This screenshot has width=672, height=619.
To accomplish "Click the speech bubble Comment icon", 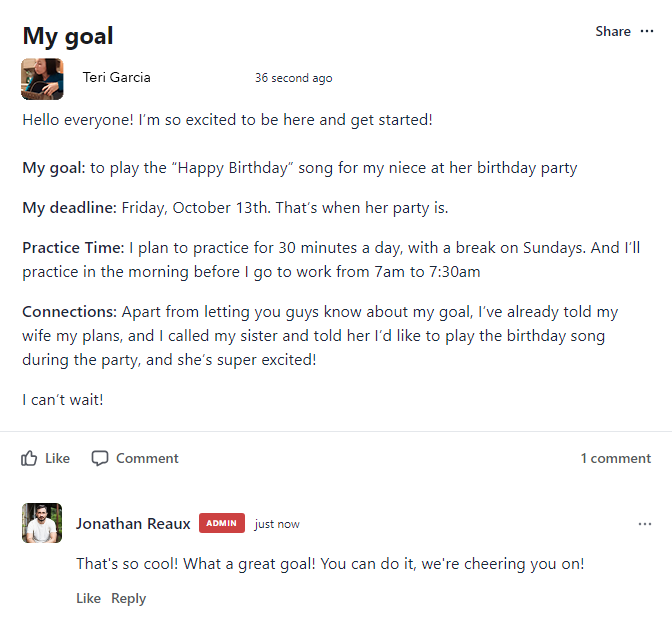I will (x=100, y=458).
